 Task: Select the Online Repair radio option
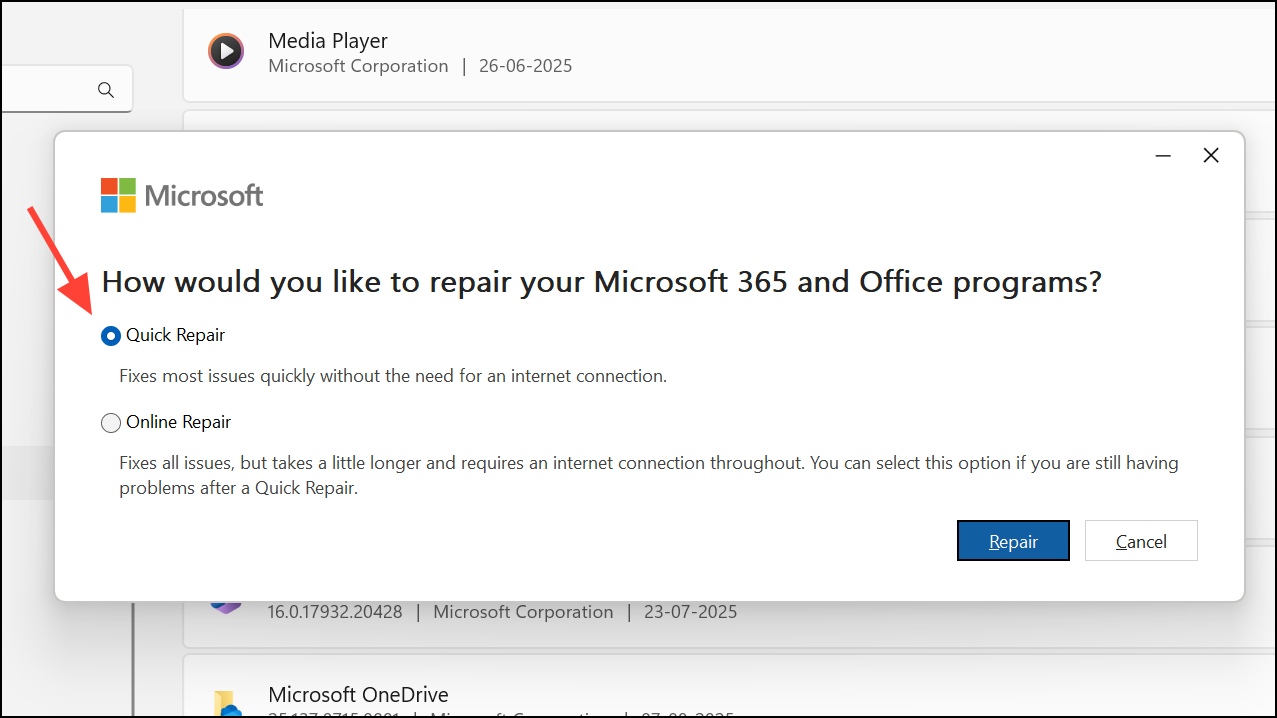coord(111,423)
